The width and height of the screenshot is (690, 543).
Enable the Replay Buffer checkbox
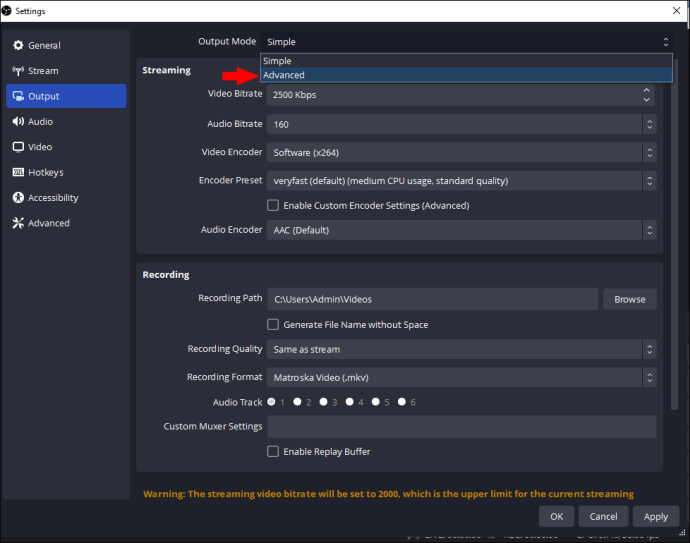click(x=273, y=451)
